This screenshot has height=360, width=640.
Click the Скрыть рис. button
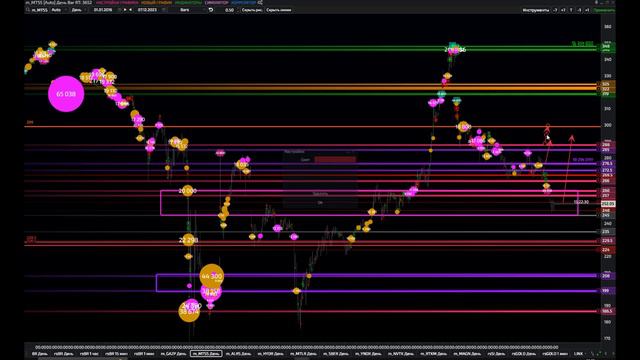pos(251,10)
